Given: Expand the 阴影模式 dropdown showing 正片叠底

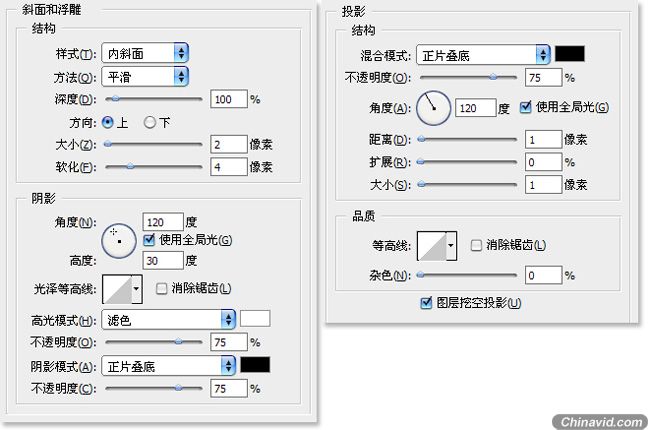Looking at the screenshot, I should [169, 366].
